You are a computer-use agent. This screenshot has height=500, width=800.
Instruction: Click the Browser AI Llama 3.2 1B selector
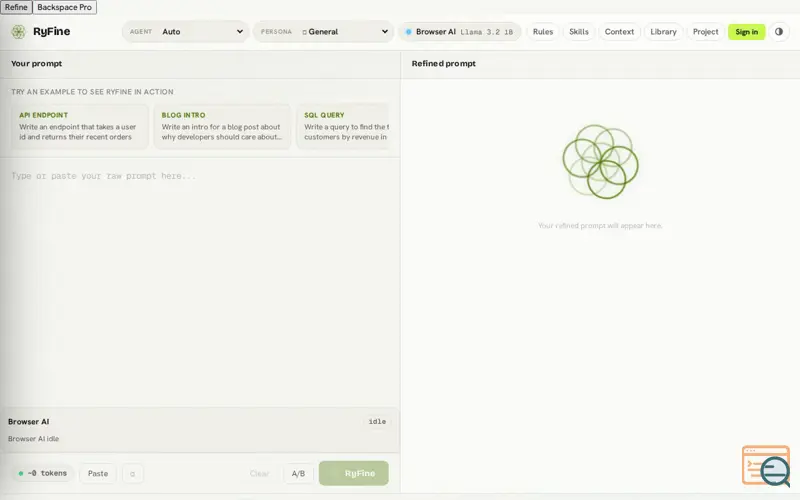tap(459, 32)
